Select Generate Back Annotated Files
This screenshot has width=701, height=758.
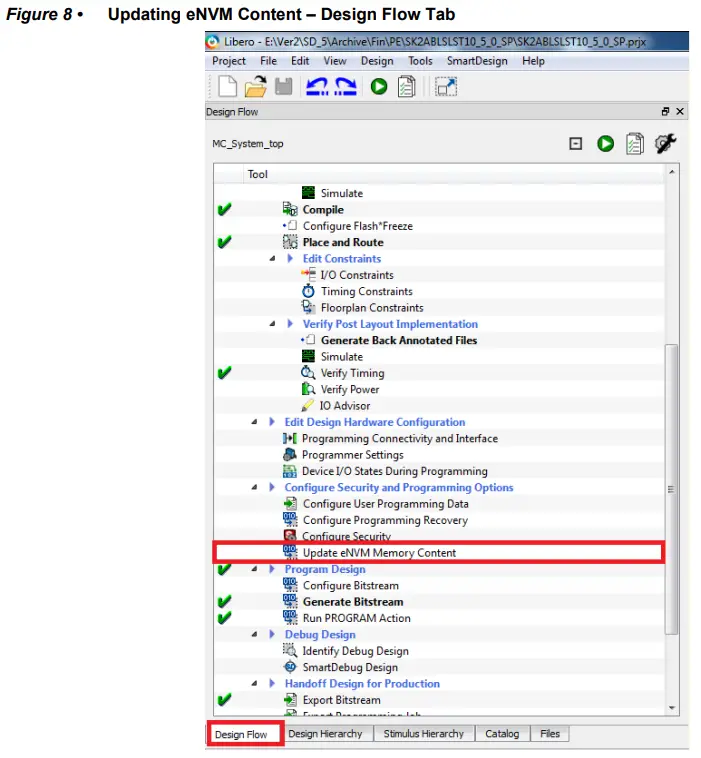pos(399,340)
